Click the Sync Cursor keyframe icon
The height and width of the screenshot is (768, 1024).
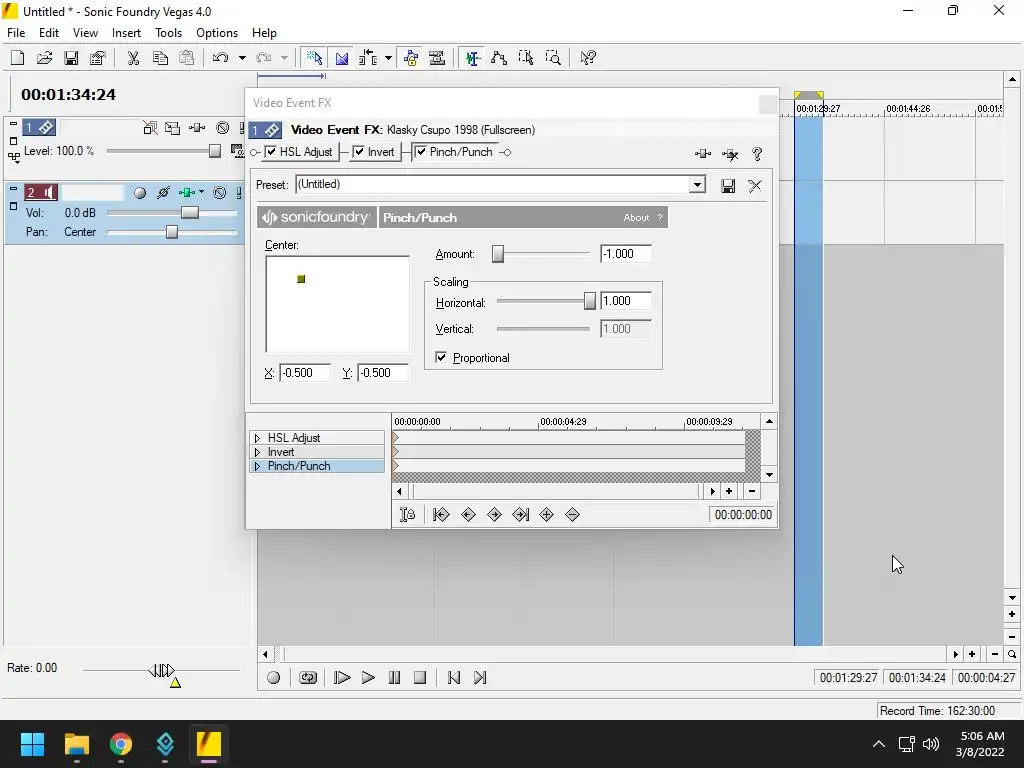(x=407, y=515)
